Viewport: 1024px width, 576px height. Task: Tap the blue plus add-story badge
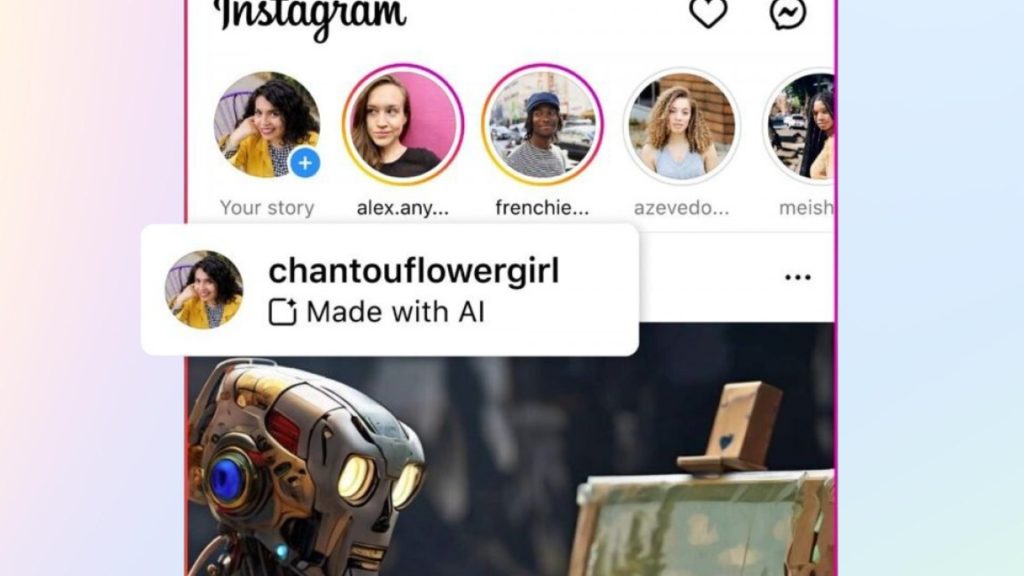click(305, 163)
